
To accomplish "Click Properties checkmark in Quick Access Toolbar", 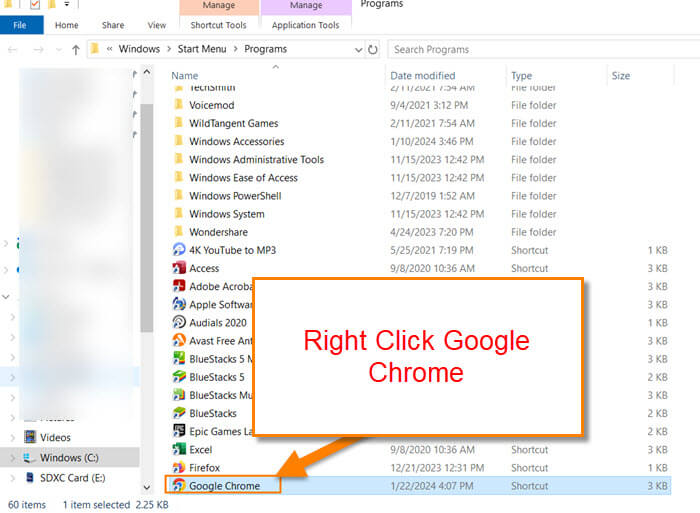I will coord(34,4).
